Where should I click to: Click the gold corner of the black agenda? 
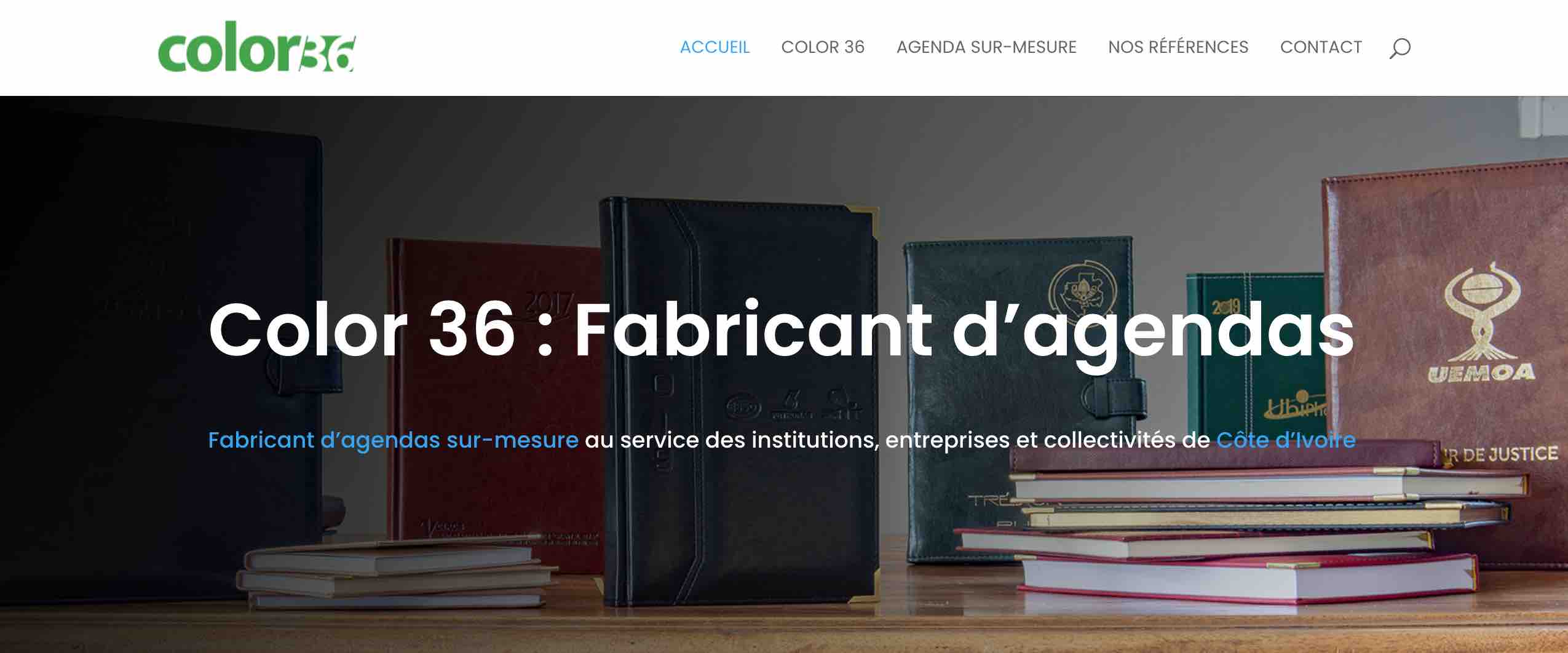point(863,216)
